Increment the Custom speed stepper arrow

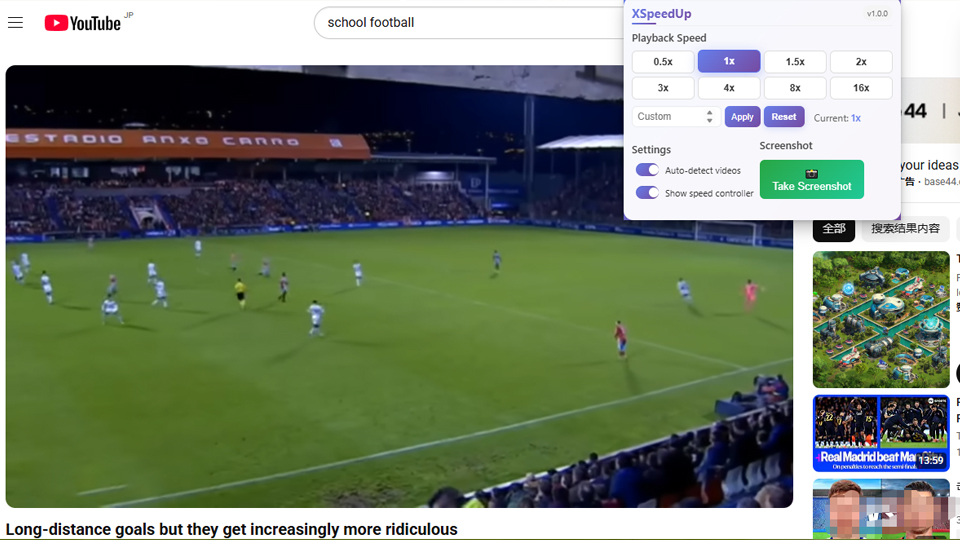click(710, 113)
